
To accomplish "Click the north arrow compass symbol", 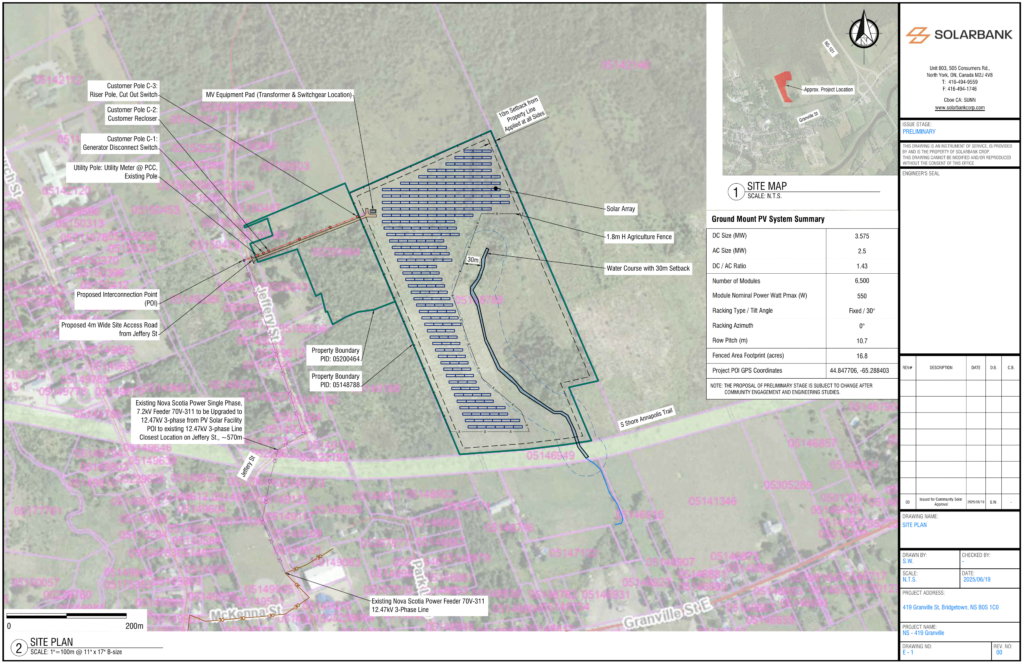I will coord(864,31).
